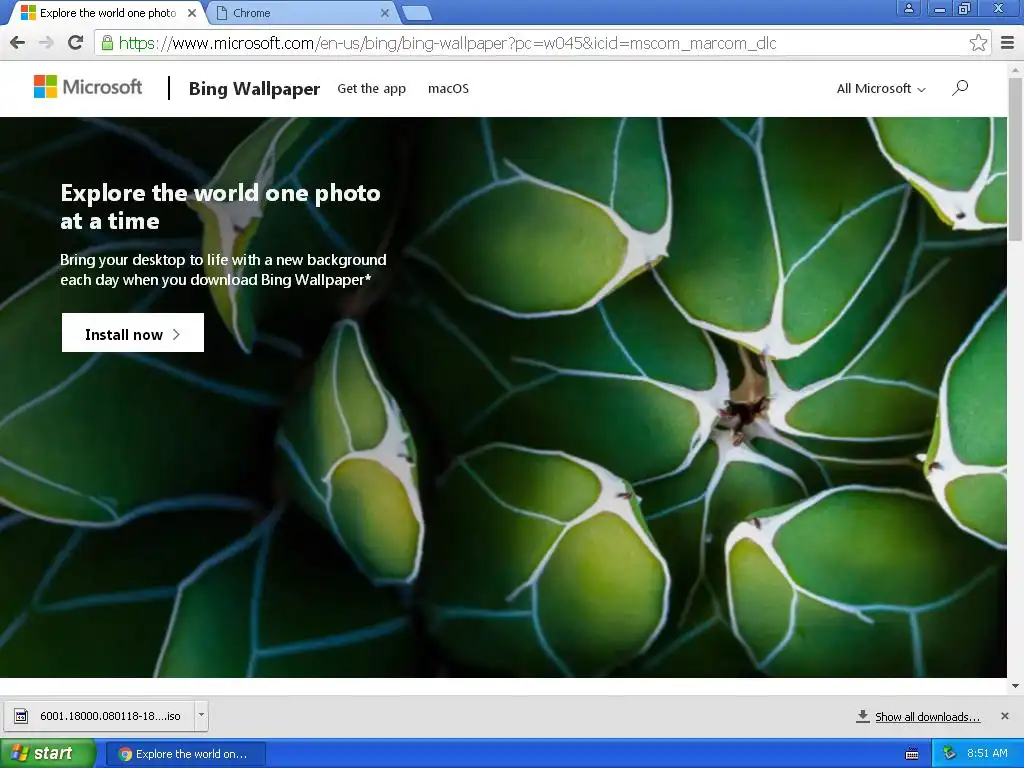
Task: Click the Microsoft logo
Action: click(88, 87)
